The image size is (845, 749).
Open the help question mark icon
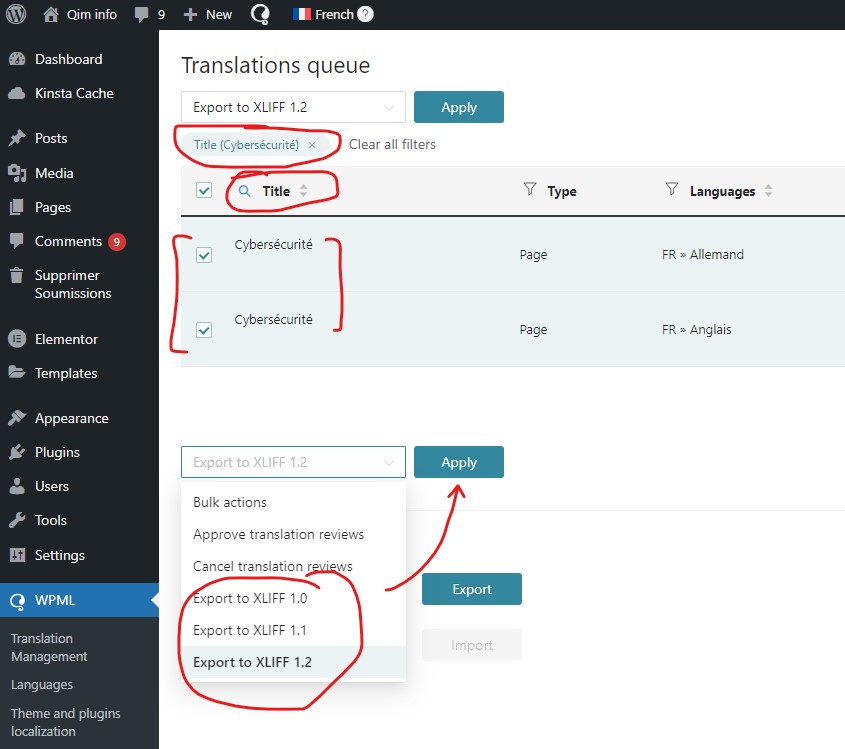365,14
